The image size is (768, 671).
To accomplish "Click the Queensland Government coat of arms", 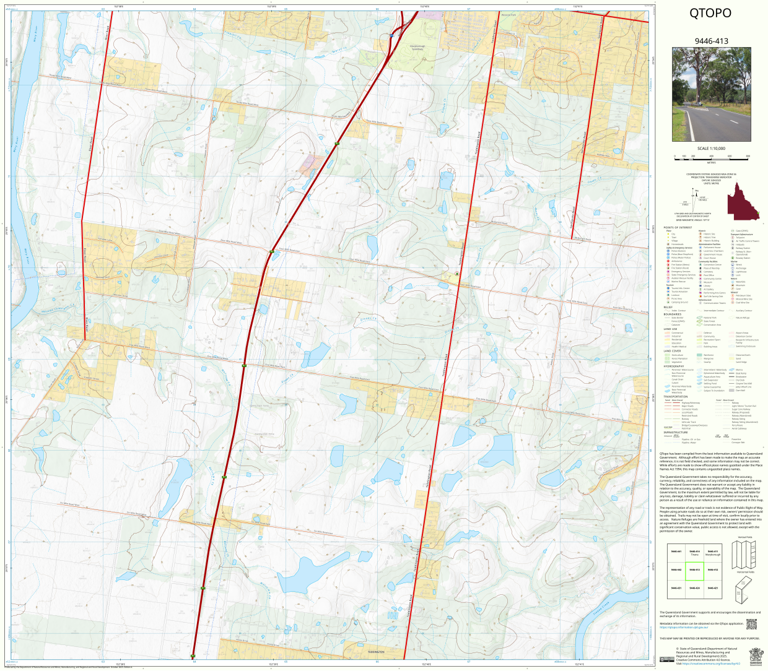I will point(755,655).
